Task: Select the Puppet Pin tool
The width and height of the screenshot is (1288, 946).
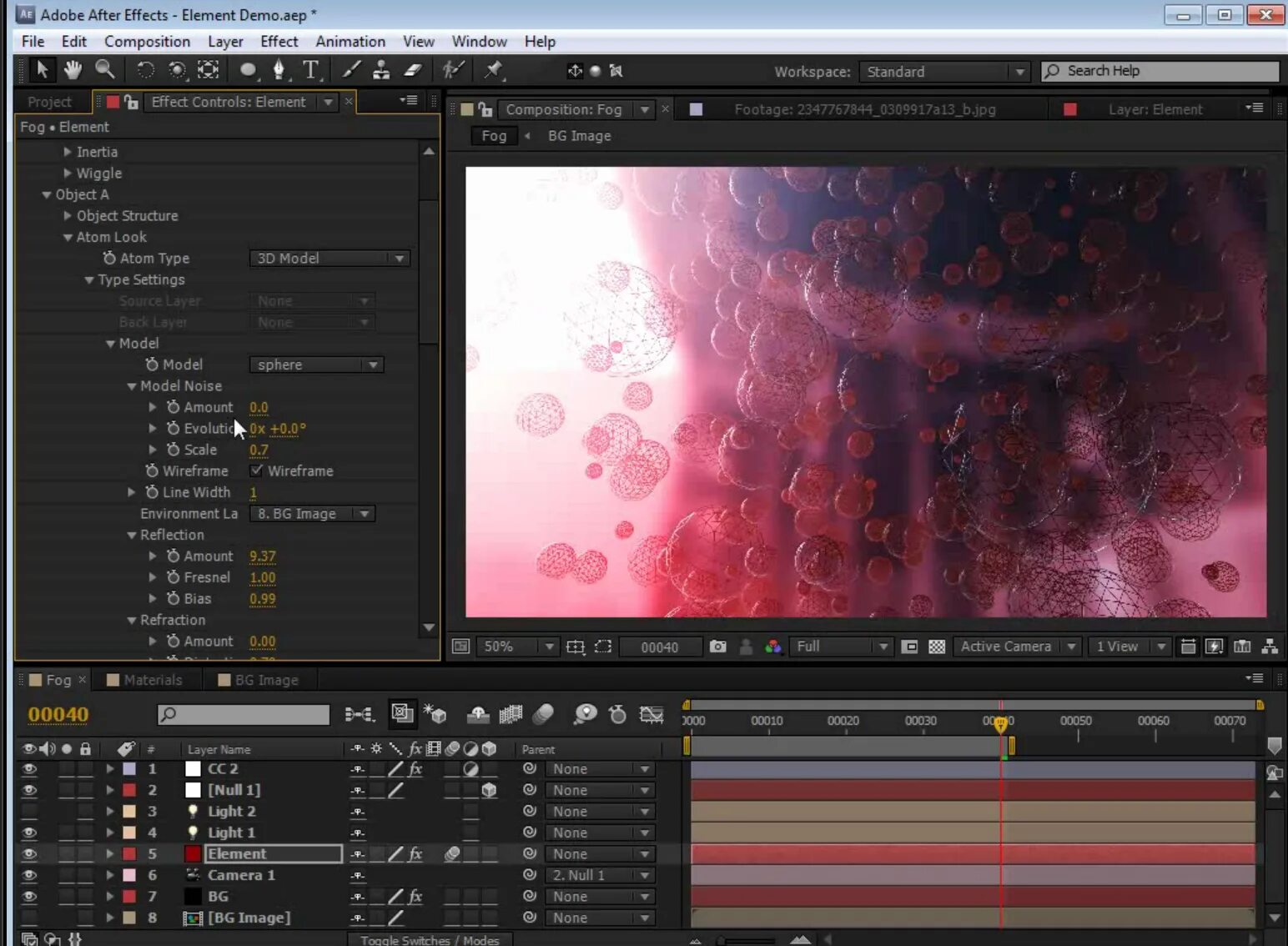Action: pyautogui.click(x=494, y=70)
